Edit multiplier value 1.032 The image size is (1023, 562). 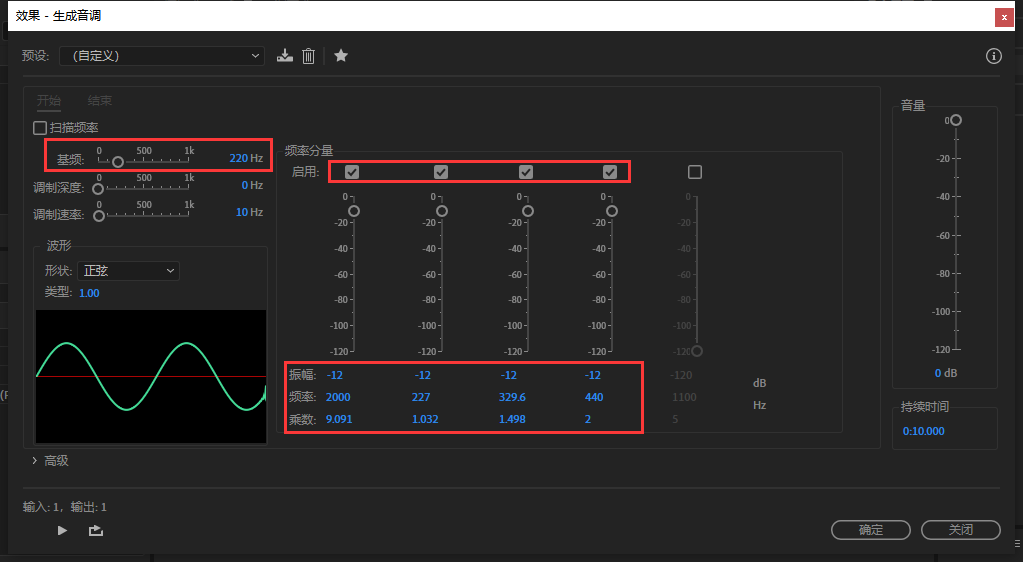click(425, 420)
